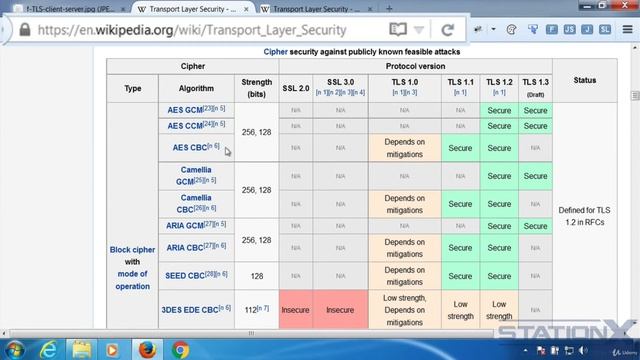
Task: Open File Explorer from the taskbar
Action: (82, 350)
